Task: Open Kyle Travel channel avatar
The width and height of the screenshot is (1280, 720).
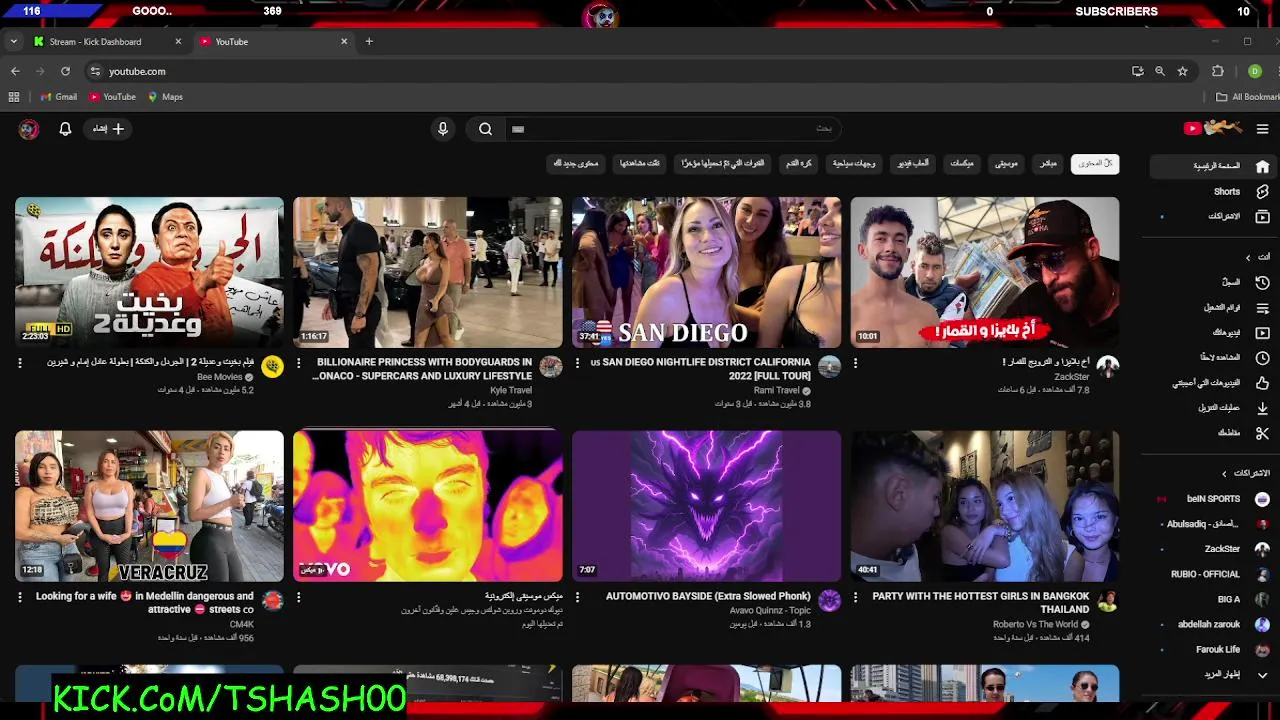Action: pyautogui.click(x=551, y=367)
